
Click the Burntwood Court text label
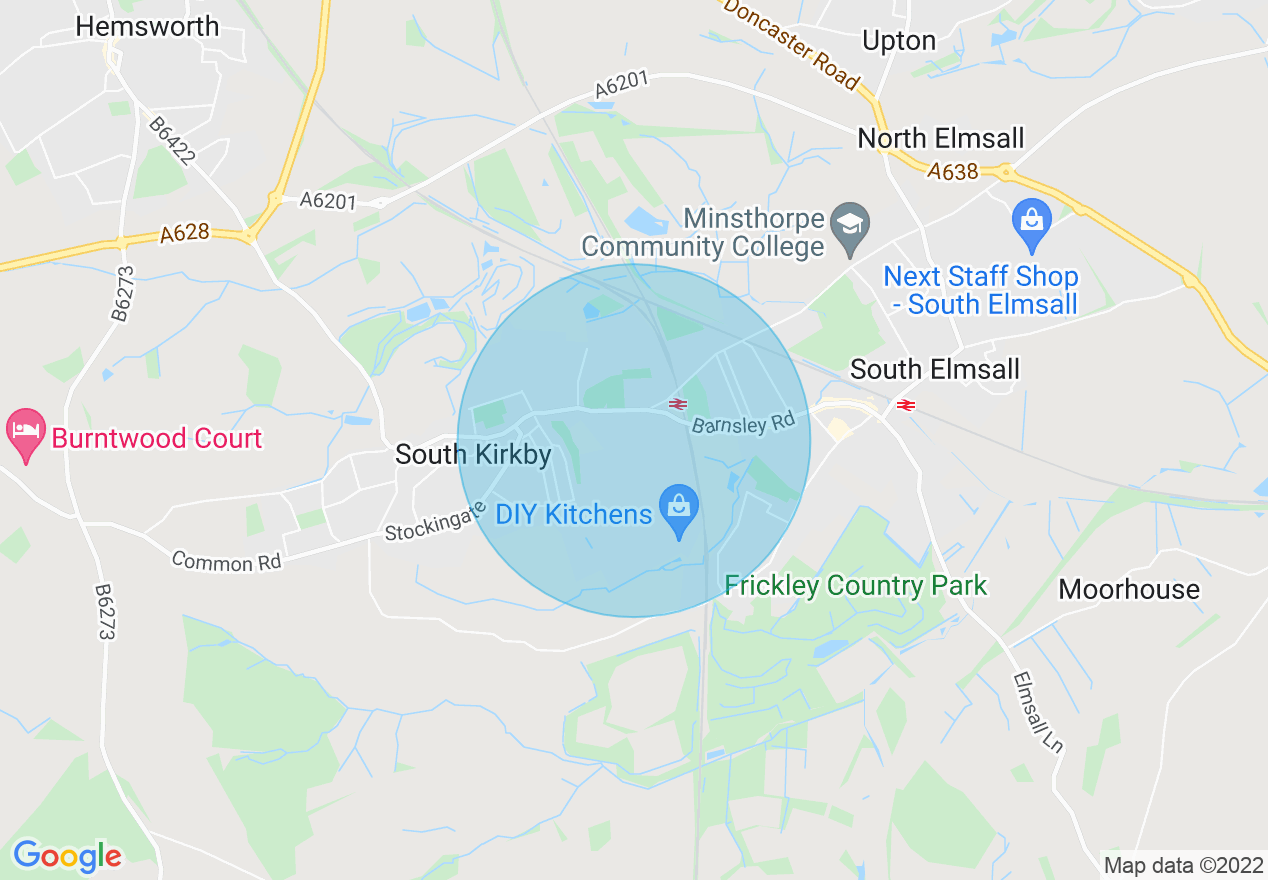coord(157,438)
